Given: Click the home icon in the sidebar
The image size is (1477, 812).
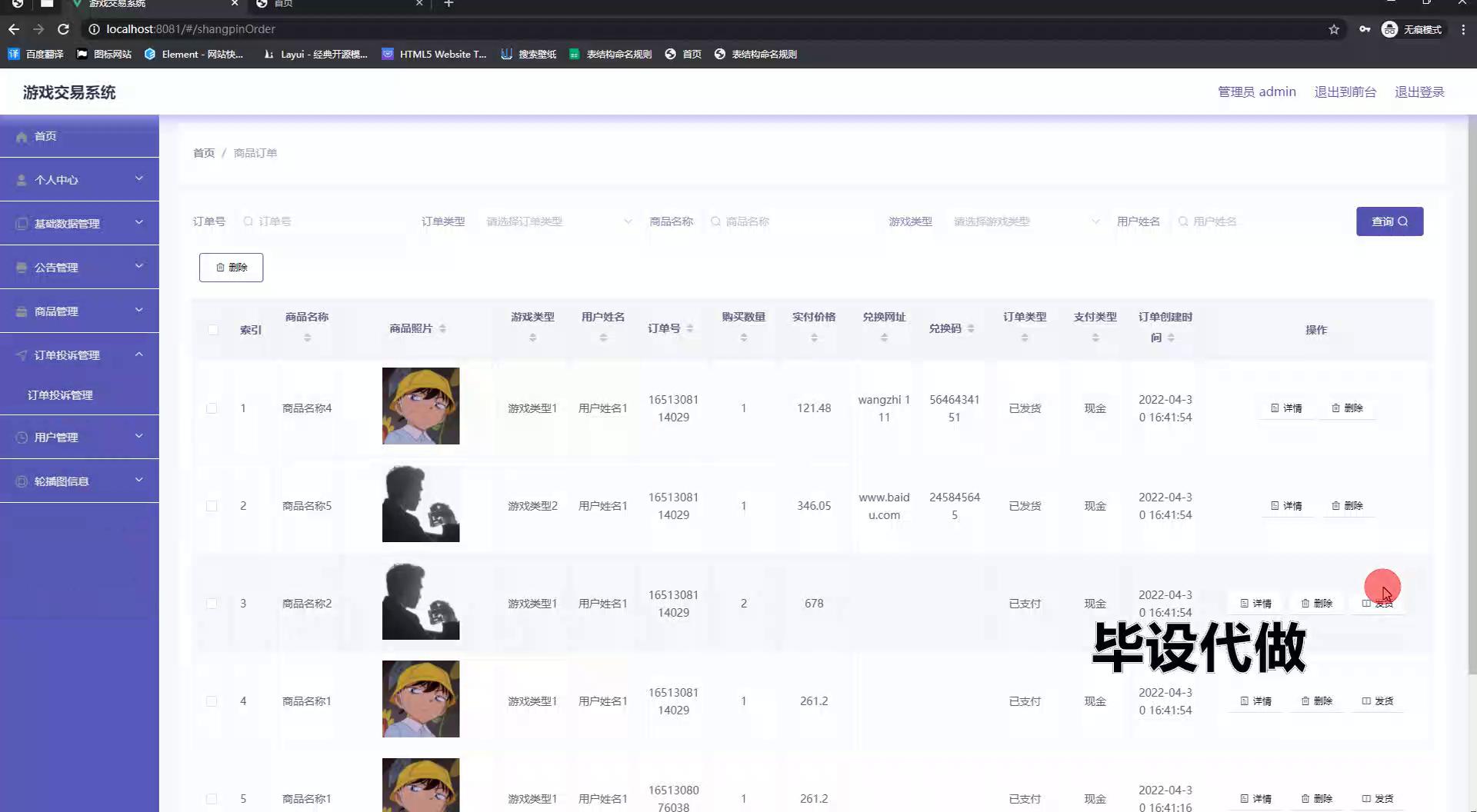Looking at the screenshot, I should 22,136.
